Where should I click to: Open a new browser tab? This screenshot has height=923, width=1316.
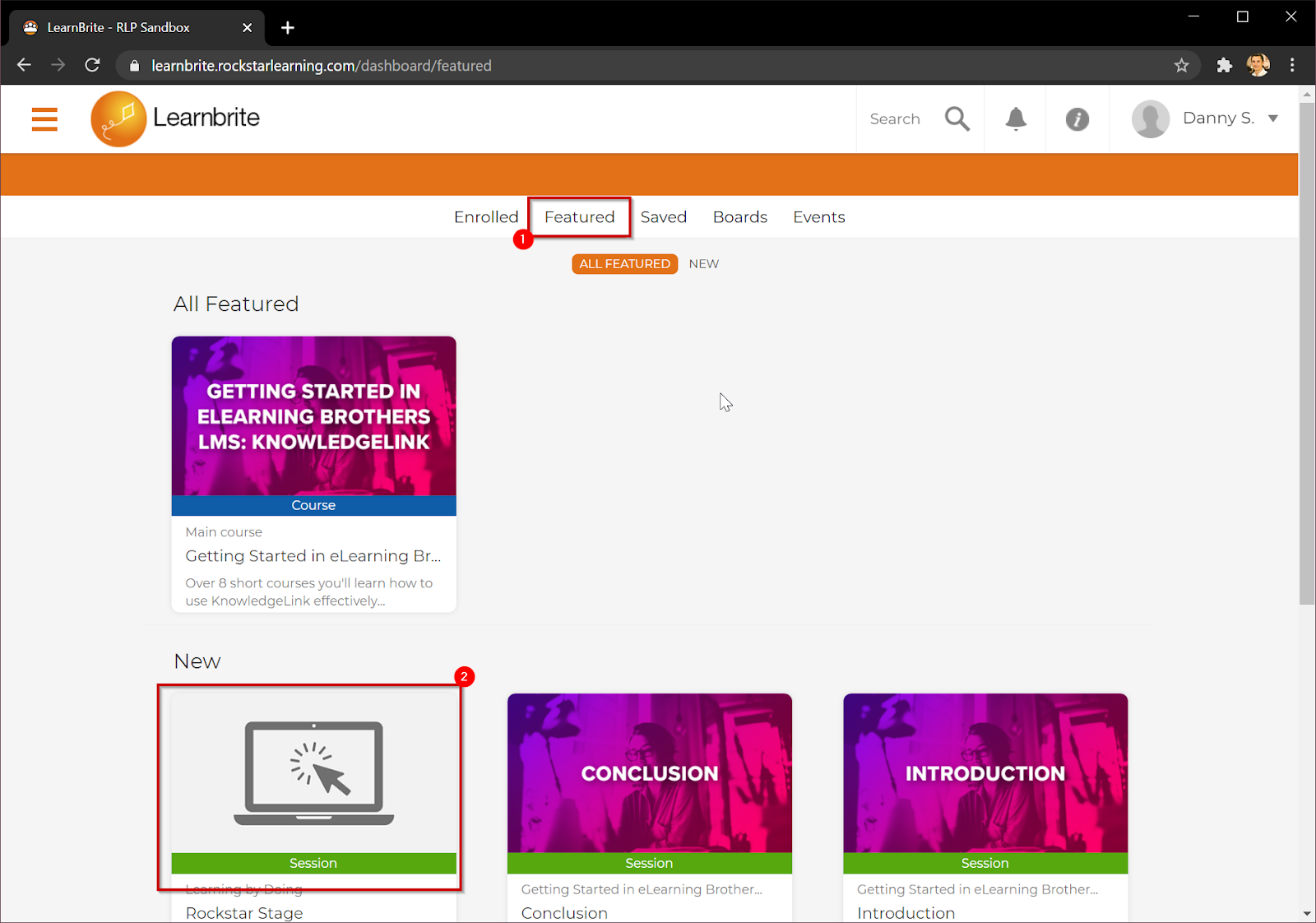click(287, 28)
